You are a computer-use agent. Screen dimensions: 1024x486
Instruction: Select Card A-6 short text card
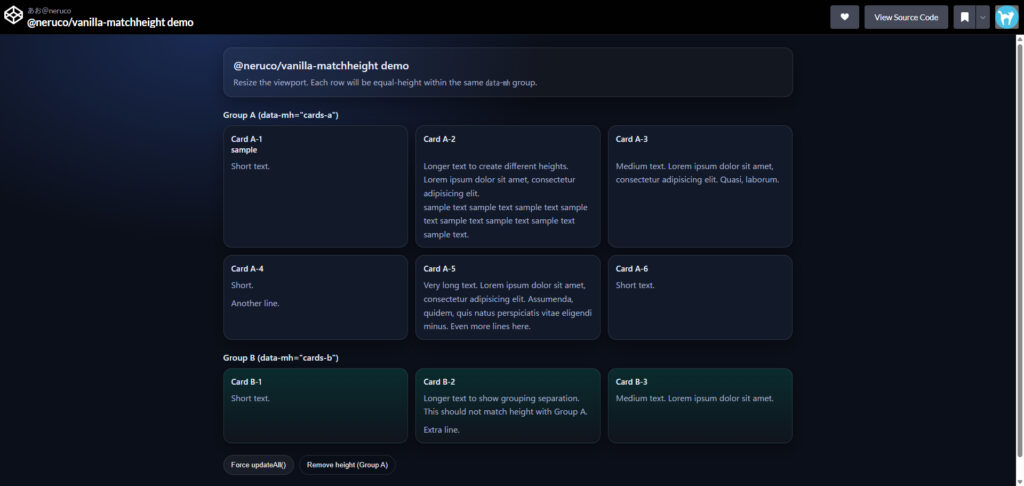tap(700, 297)
